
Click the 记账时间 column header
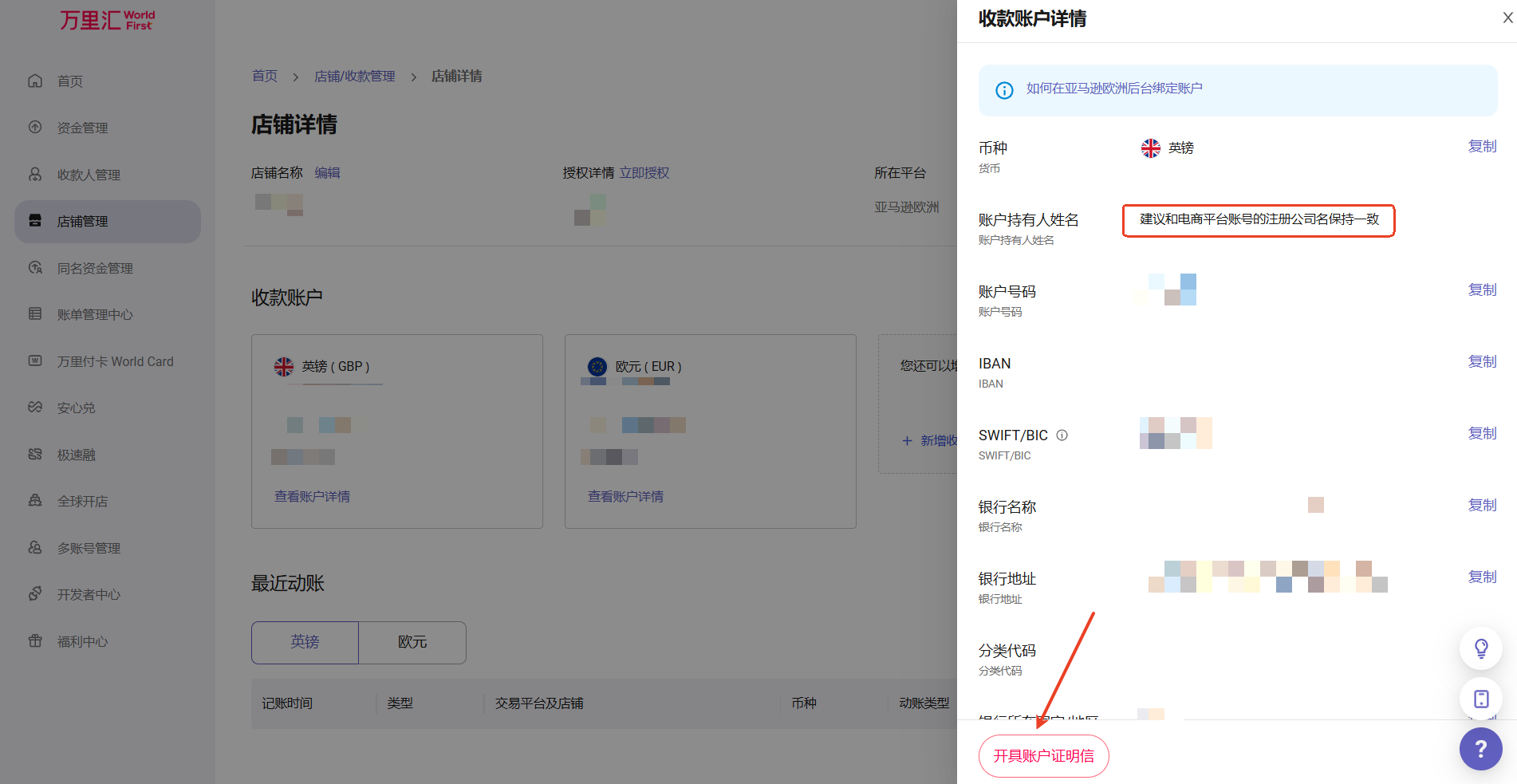pyautogui.click(x=287, y=703)
